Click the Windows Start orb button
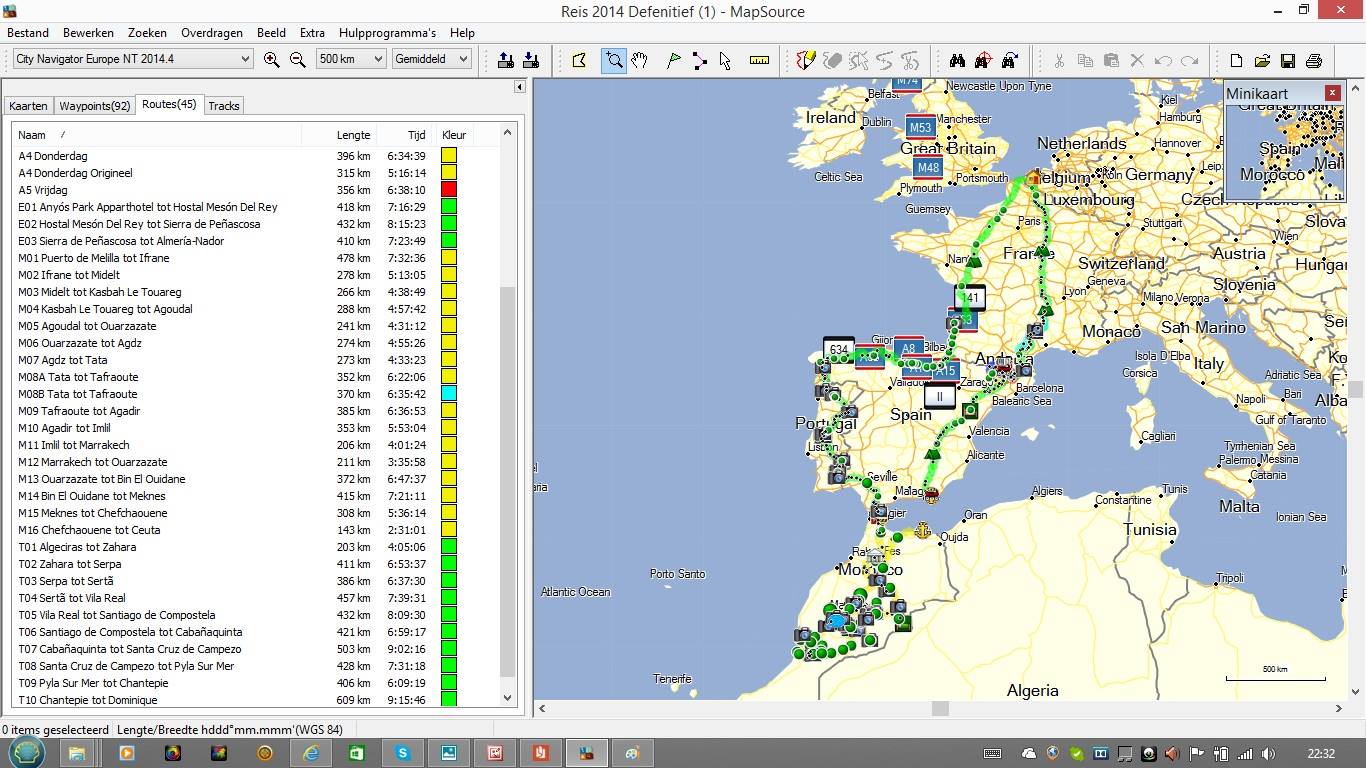This screenshot has height=768, width=1366. click(x=28, y=752)
